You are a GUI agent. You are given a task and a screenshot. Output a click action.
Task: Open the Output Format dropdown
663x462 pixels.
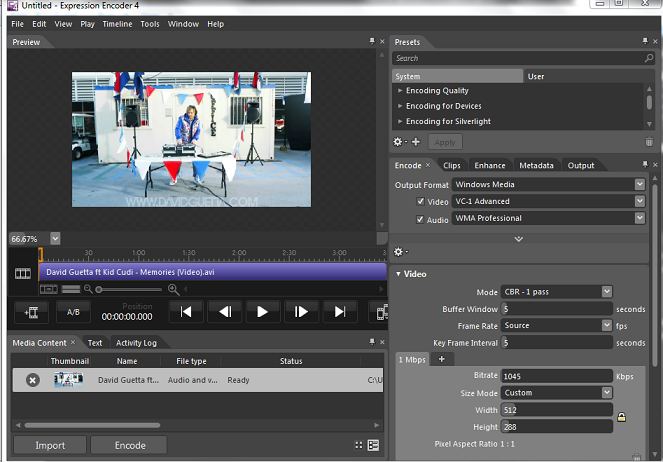[640, 184]
